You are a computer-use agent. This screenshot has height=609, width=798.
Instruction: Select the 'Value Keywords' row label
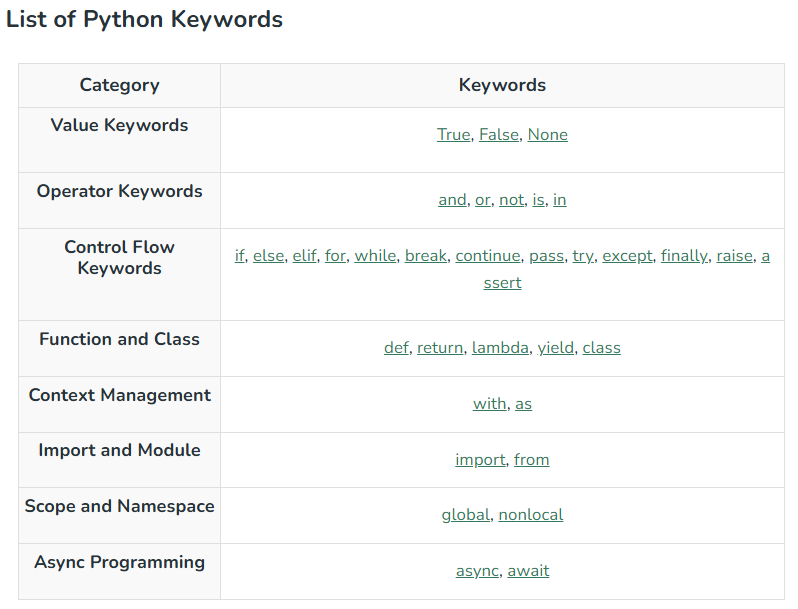click(x=120, y=125)
